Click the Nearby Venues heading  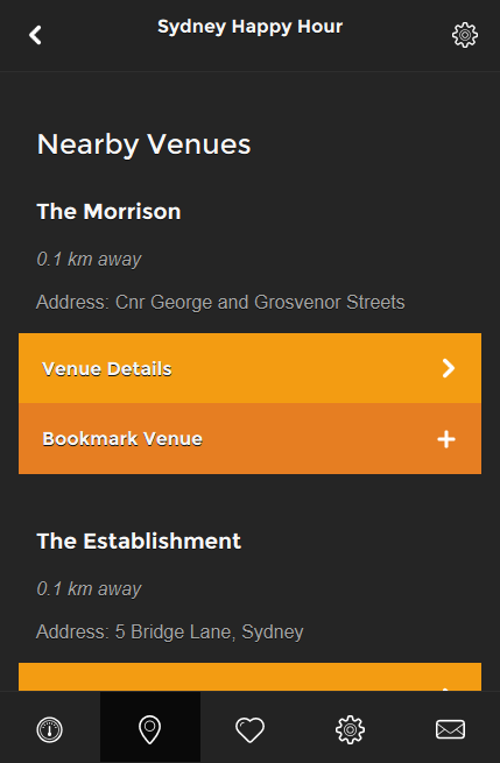coord(144,145)
